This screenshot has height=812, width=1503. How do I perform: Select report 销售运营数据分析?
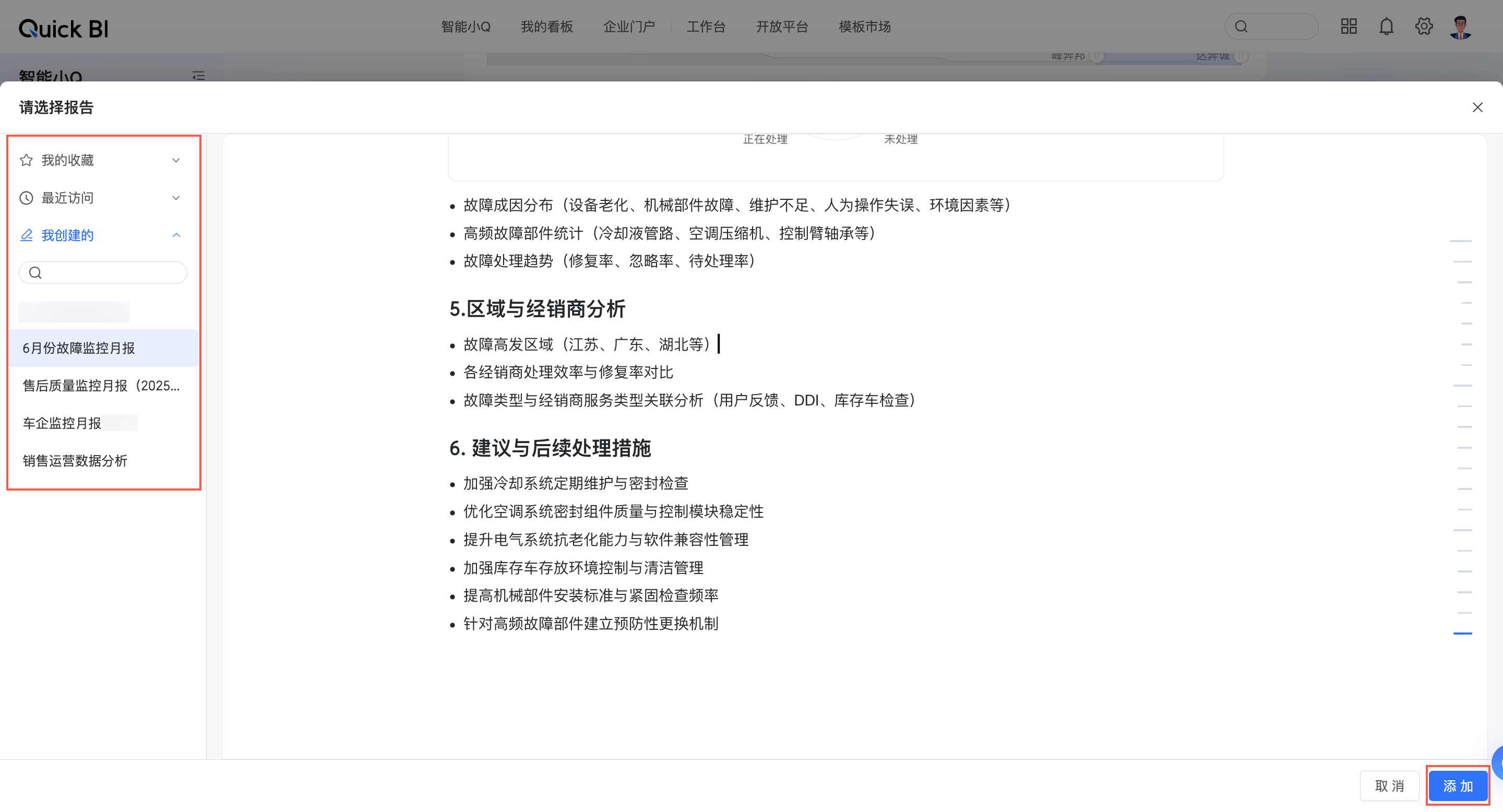tap(75, 461)
